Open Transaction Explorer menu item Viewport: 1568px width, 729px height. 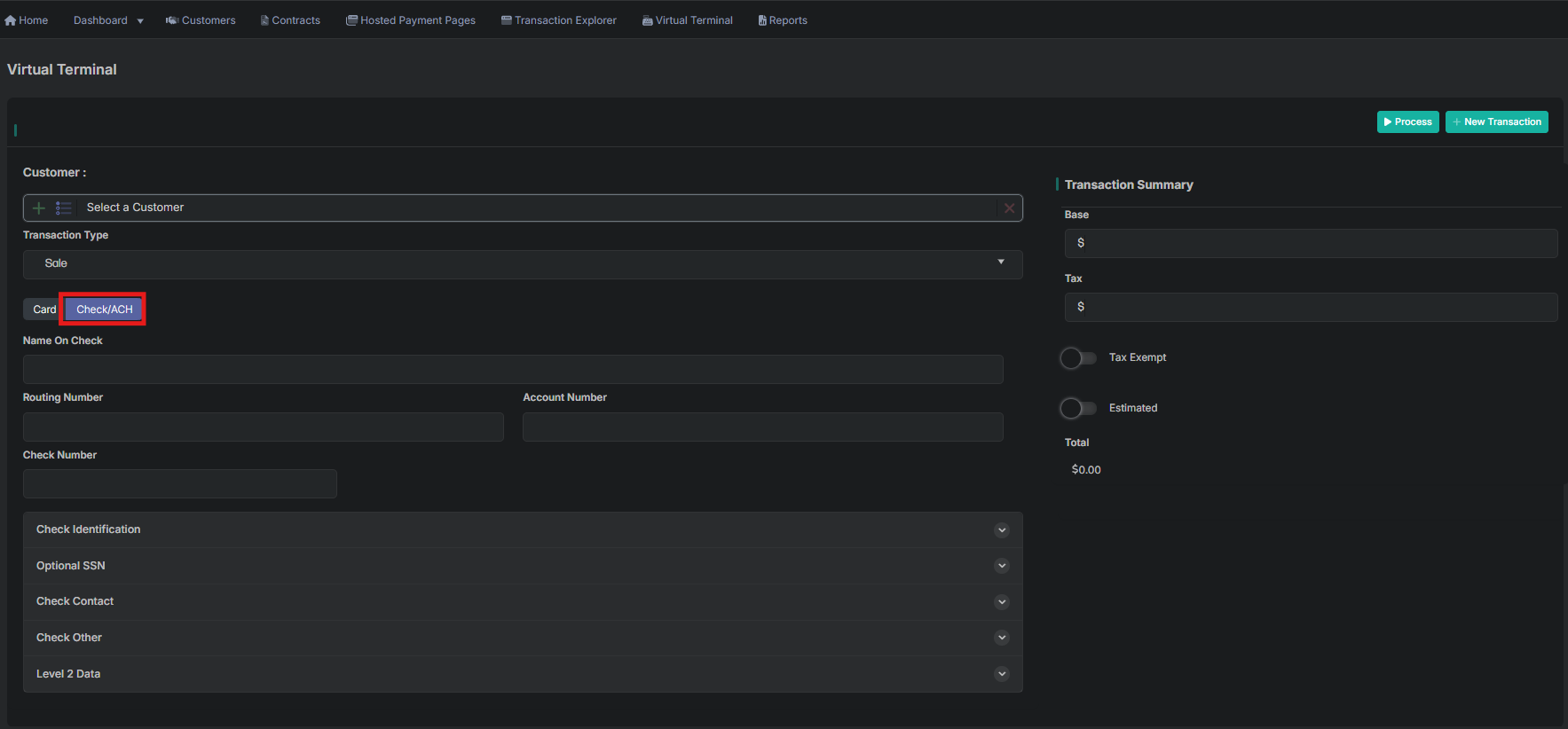pyautogui.click(x=559, y=20)
